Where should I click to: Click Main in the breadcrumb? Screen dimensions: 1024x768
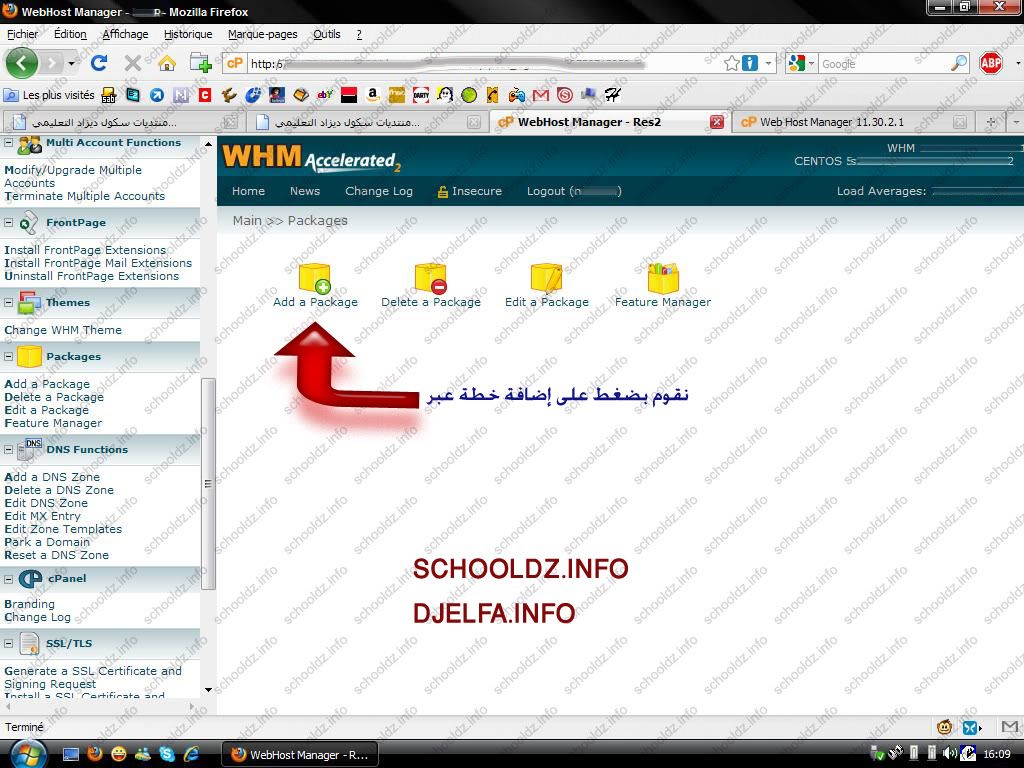coord(247,221)
